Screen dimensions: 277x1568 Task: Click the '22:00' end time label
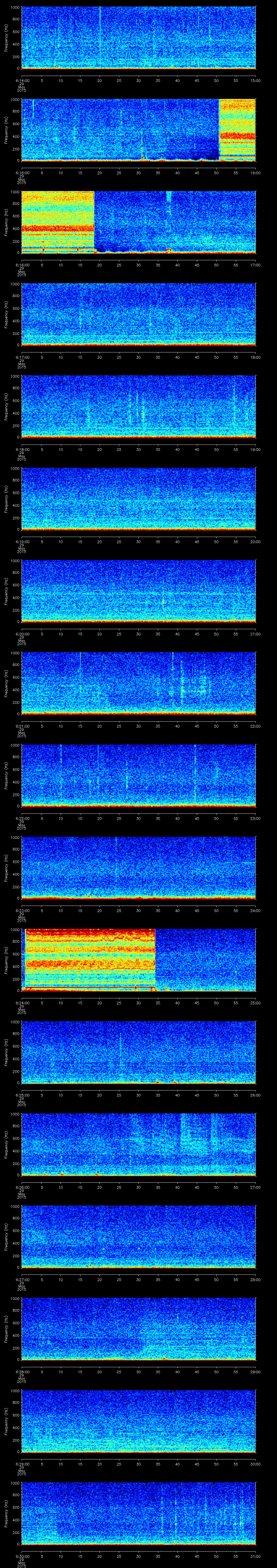click(x=255, y=726)
